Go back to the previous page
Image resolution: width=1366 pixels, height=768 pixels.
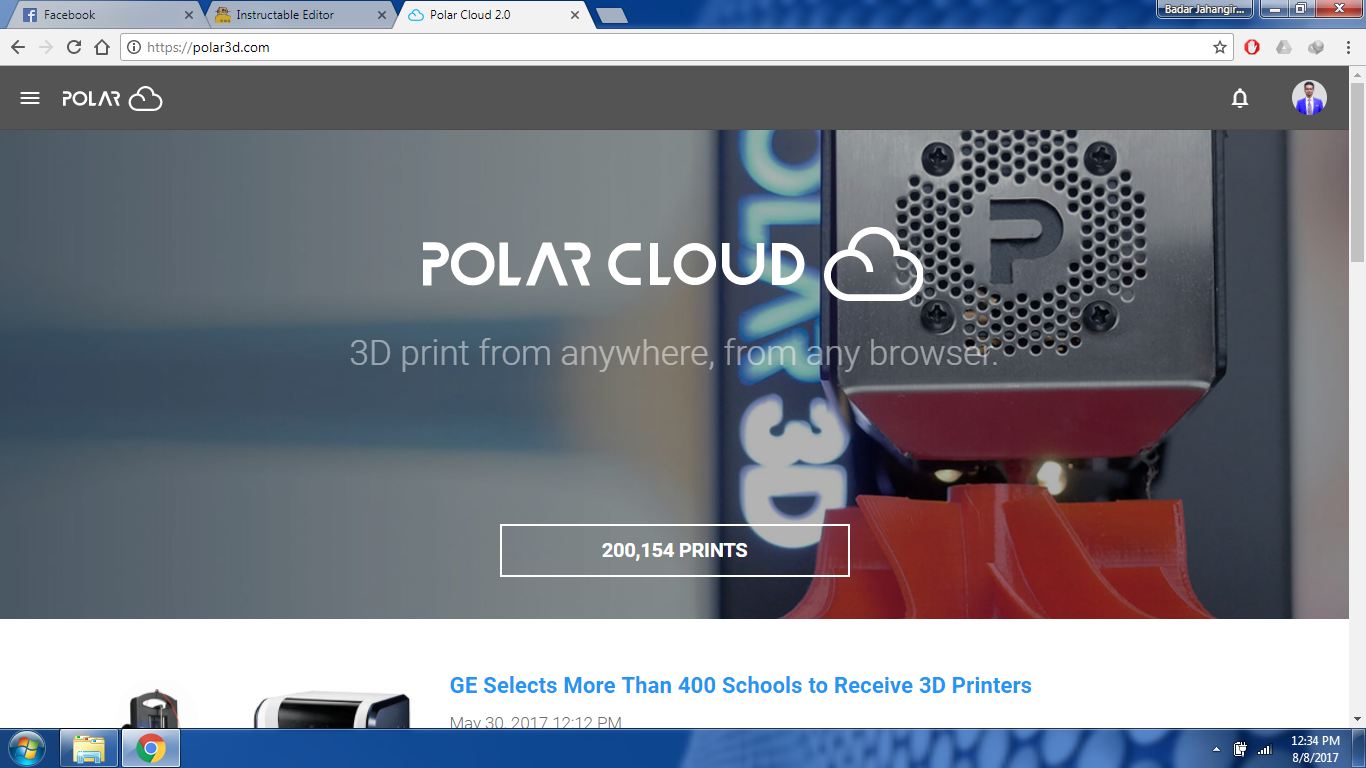click(18, 47)
